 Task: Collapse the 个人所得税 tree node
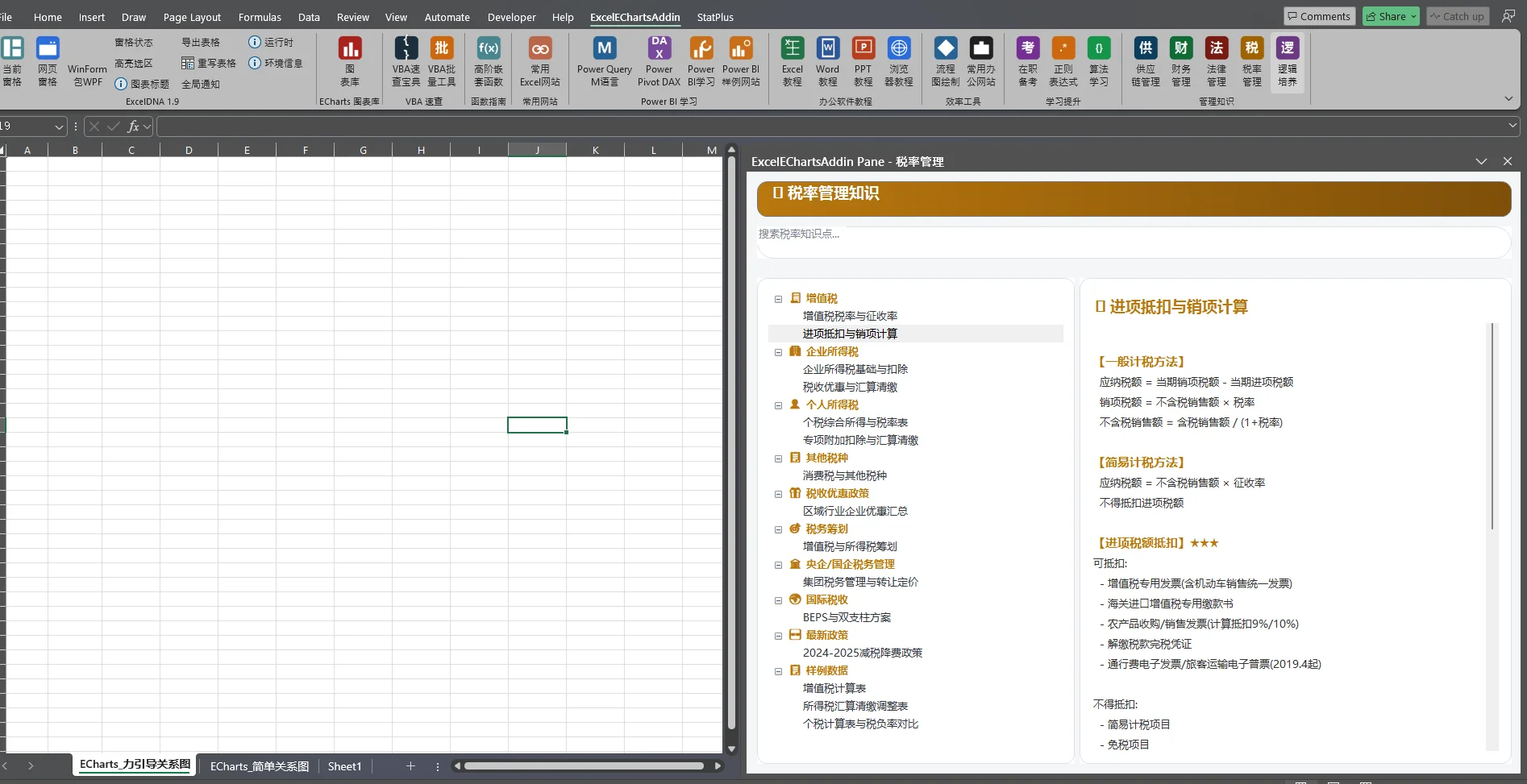pyautogui.click(x=778, y=405)
